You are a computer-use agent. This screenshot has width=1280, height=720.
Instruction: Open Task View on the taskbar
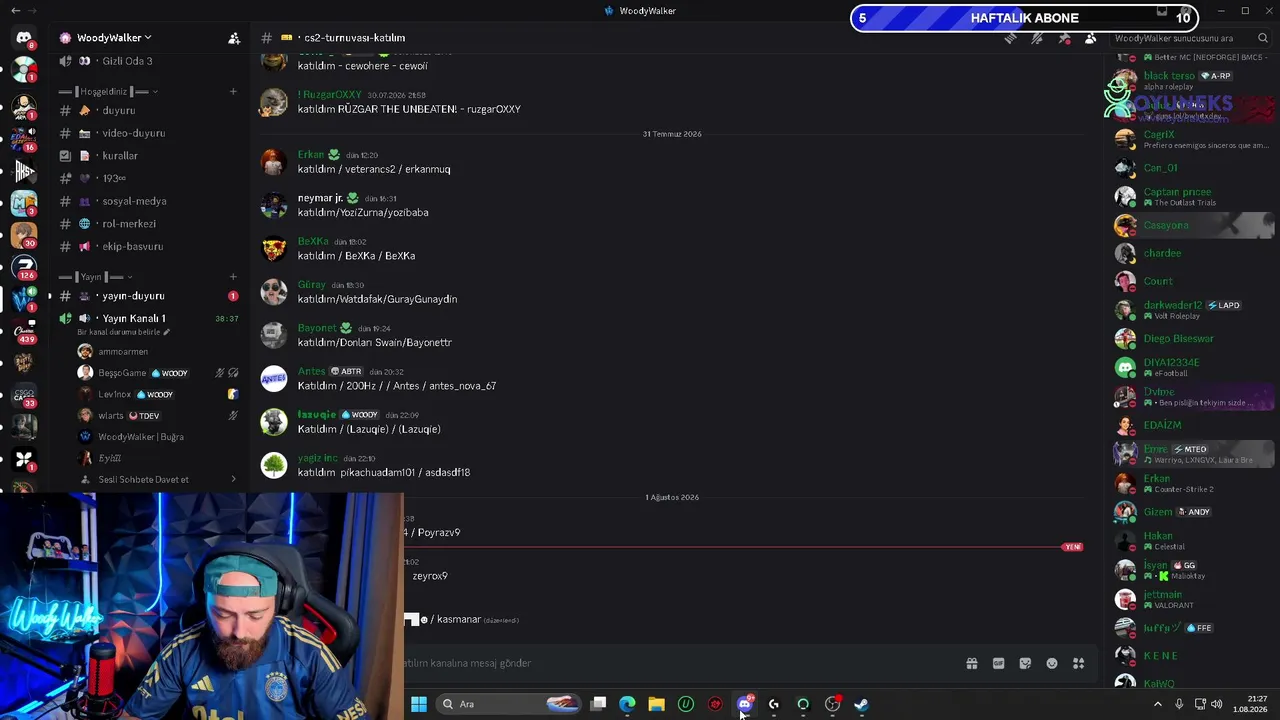click(x=598, y=704)
